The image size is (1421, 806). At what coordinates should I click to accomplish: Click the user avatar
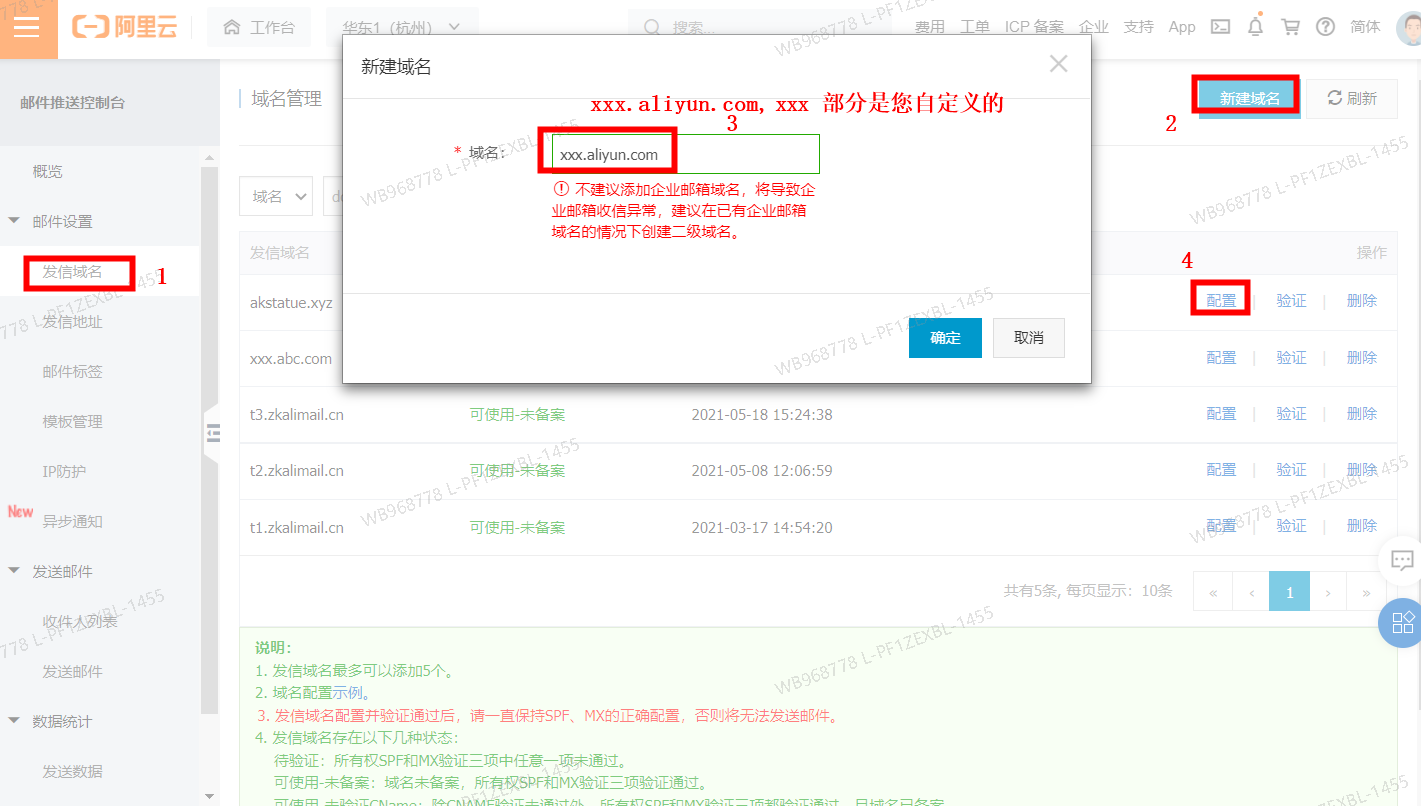[1408, 27]
